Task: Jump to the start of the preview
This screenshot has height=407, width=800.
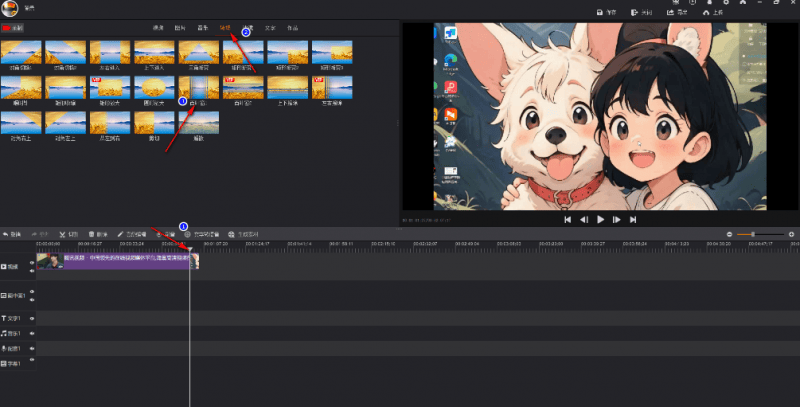Action: [x=567, y=219]
